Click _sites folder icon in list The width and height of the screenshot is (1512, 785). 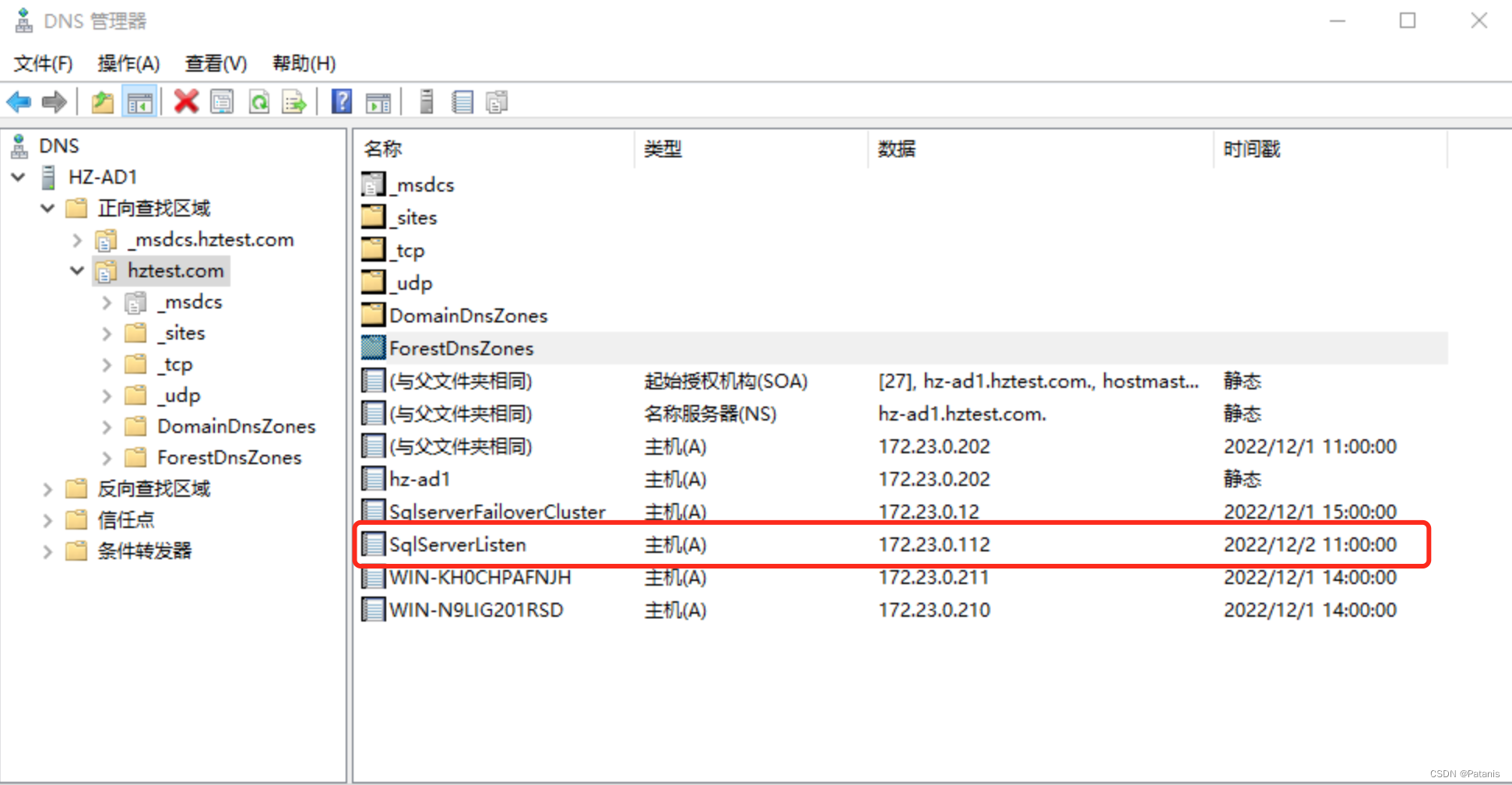click(x=374, y=217)
